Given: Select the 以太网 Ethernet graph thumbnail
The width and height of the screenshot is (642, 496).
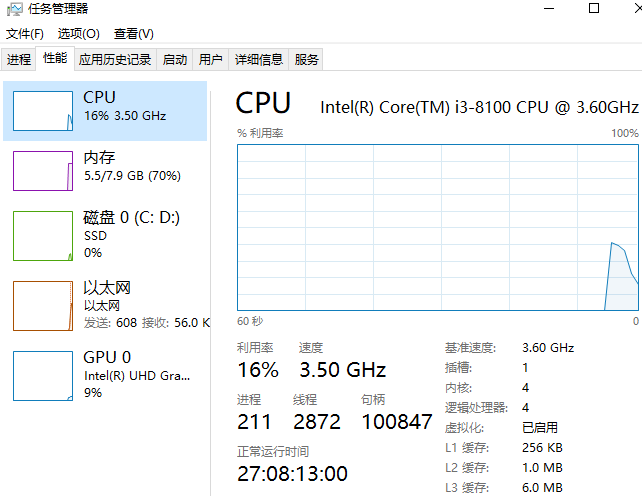Looking at the screenshot, I should [x=43, y=305].
